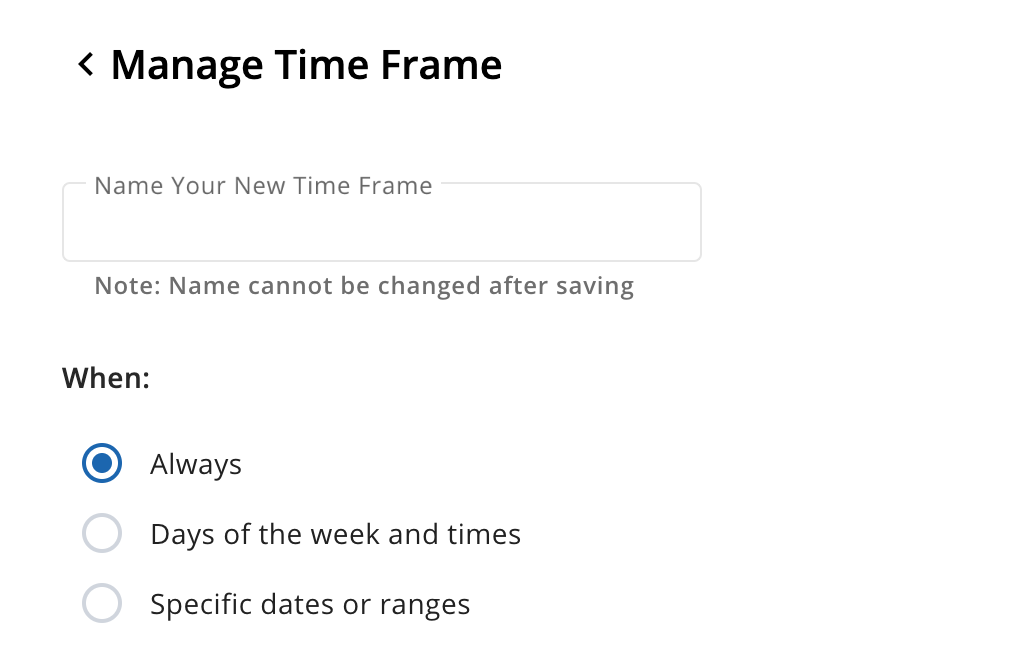Screen dimensions: 1034x664
Task: Click the Manage Time Frame heading
Action: [x=307, y=65]
